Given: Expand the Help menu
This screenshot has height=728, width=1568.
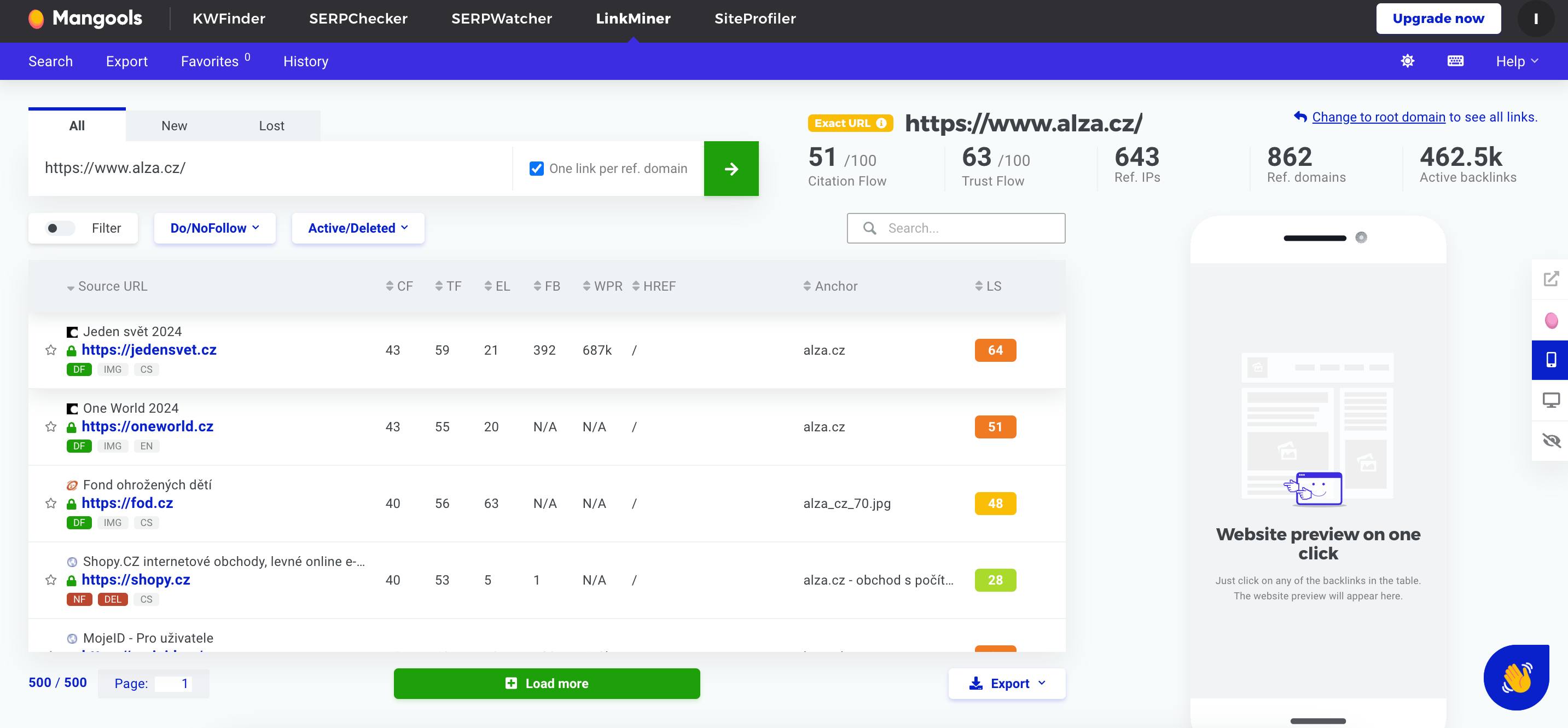Looking at the screenshot, I should [x=1517, y=61].
